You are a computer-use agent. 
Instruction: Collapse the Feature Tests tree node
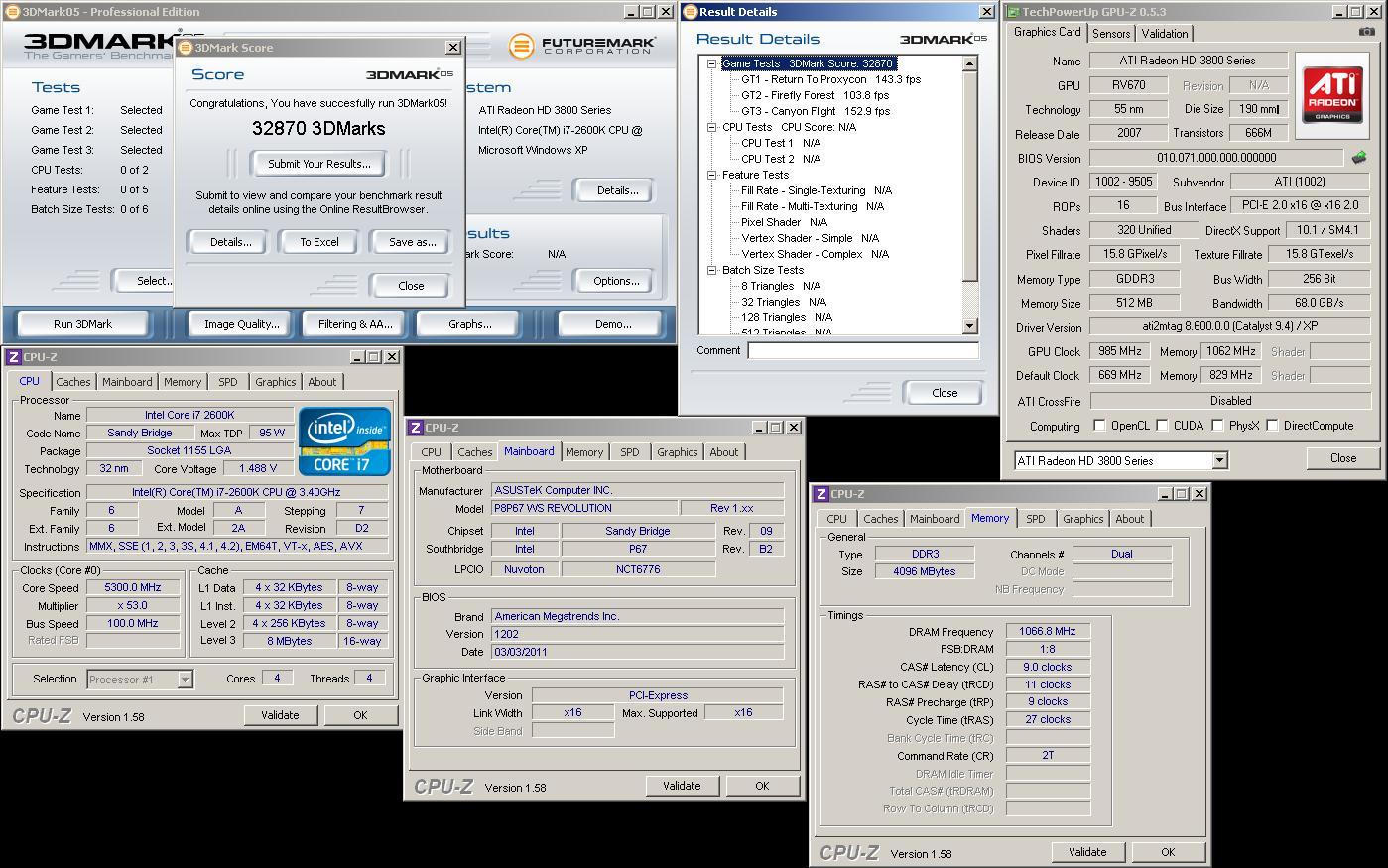coord(712,175)
